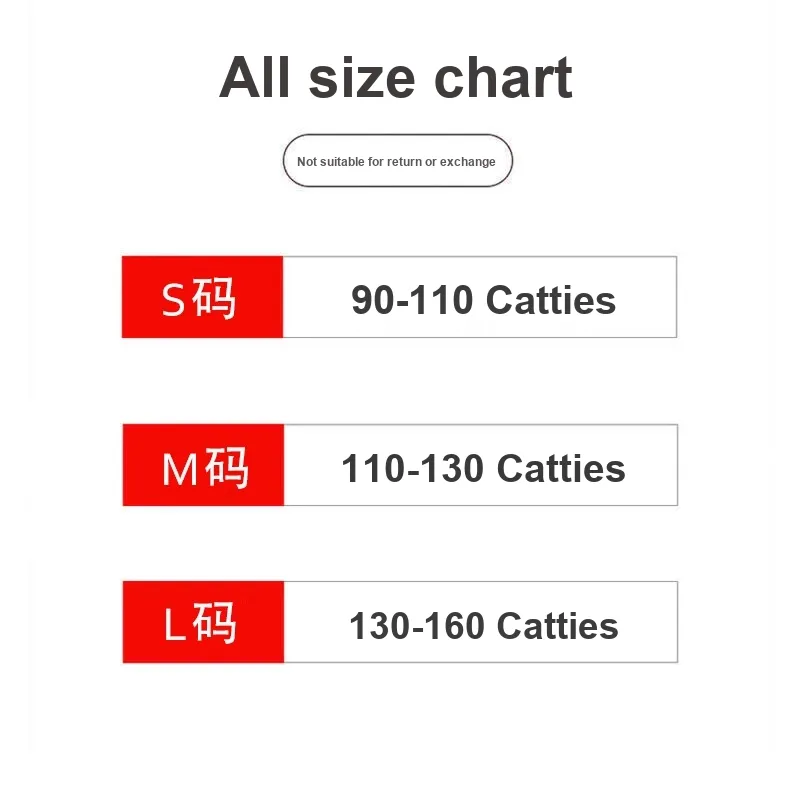Click the number range 110-130

(412, 468)
